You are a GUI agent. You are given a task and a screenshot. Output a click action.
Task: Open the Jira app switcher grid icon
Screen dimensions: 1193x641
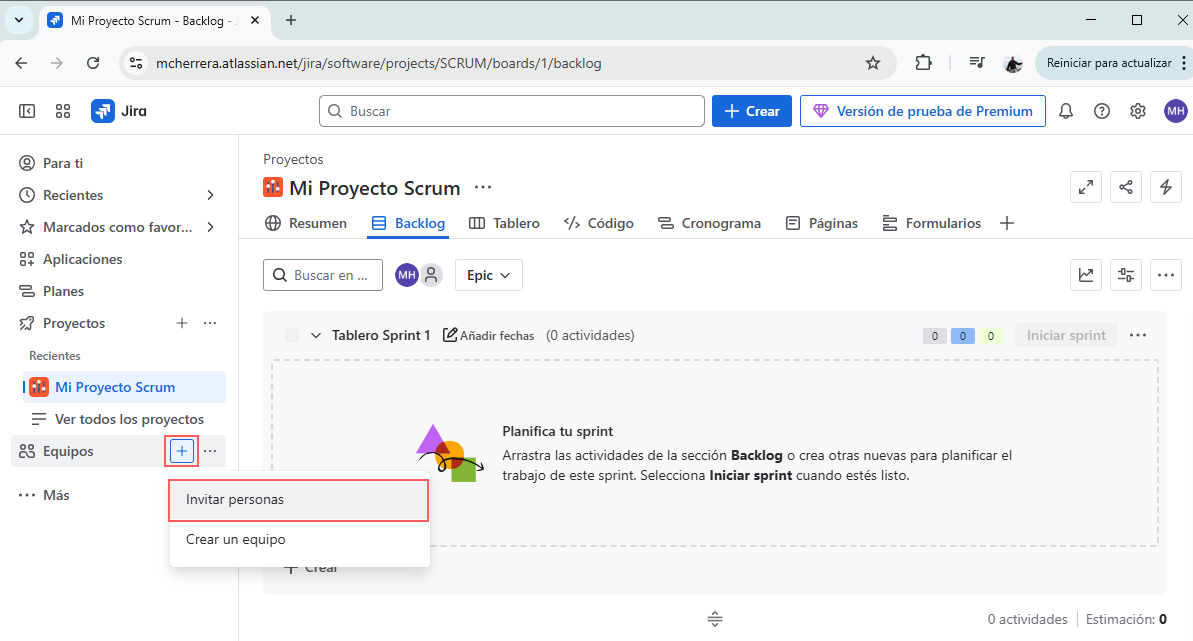[x=63, y=111]
